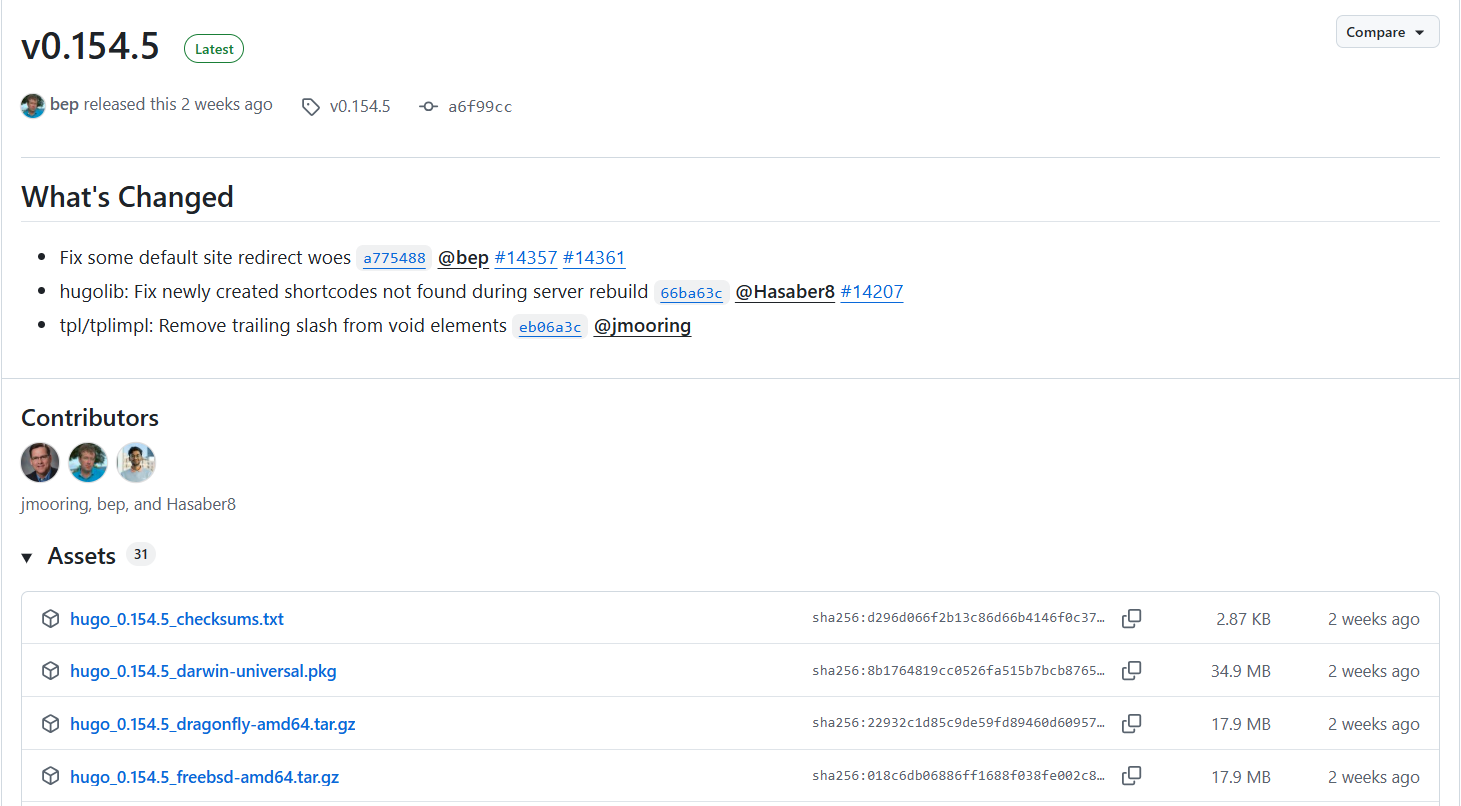Open Hasaber8's contributor avatar
The image size is (1461, 806).
tap(136, 463)
